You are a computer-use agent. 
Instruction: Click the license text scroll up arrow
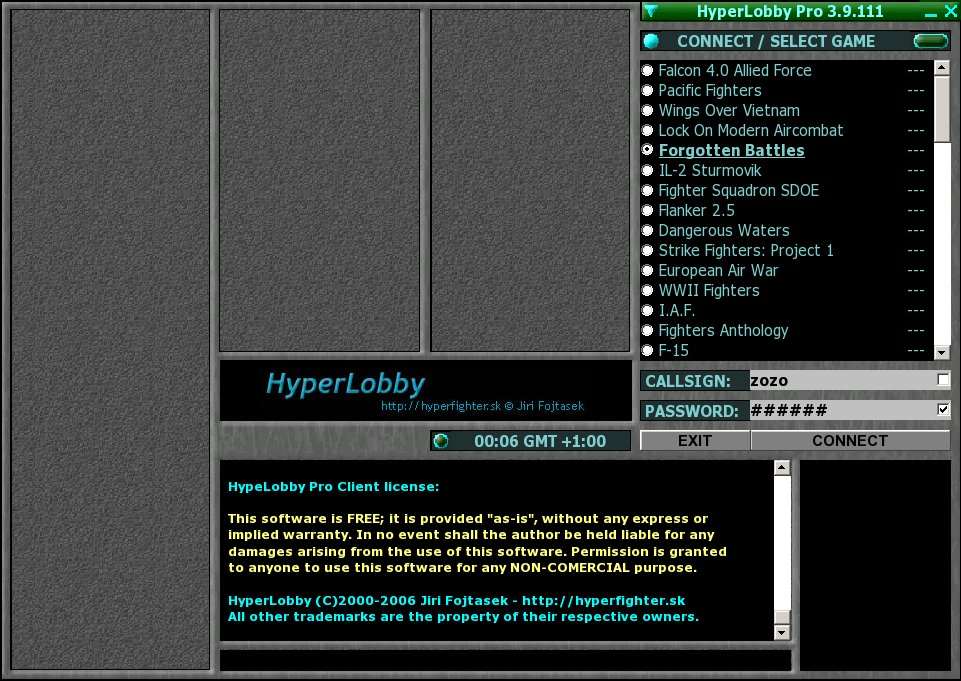(x=781, y=468)
